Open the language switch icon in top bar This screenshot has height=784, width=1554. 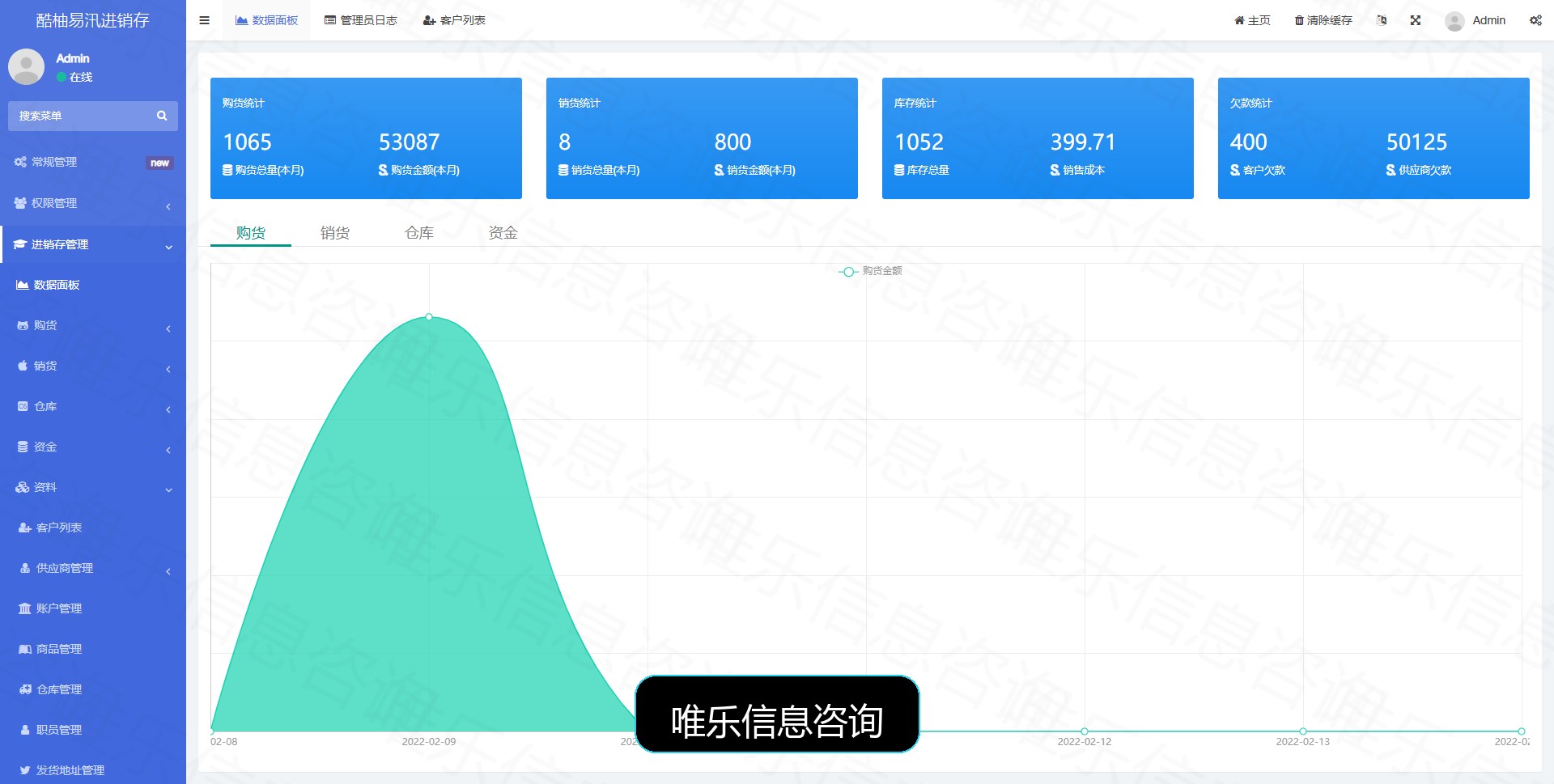[1382, 20]
